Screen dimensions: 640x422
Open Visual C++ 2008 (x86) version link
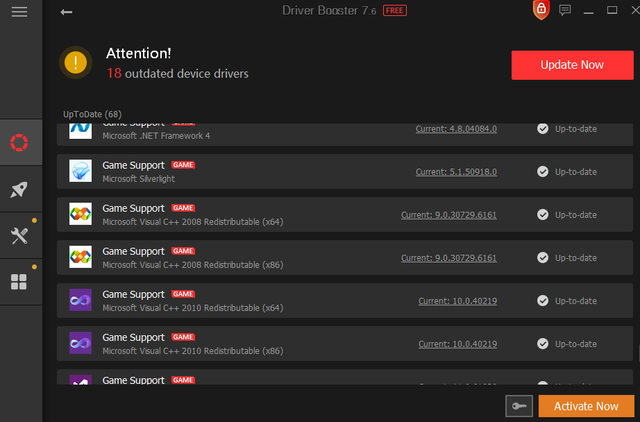click(449, 258)
